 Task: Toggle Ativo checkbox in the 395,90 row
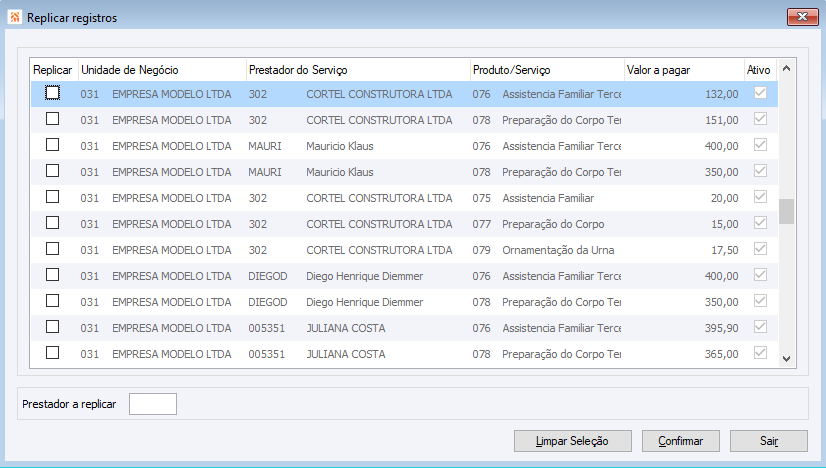(760, 327)
